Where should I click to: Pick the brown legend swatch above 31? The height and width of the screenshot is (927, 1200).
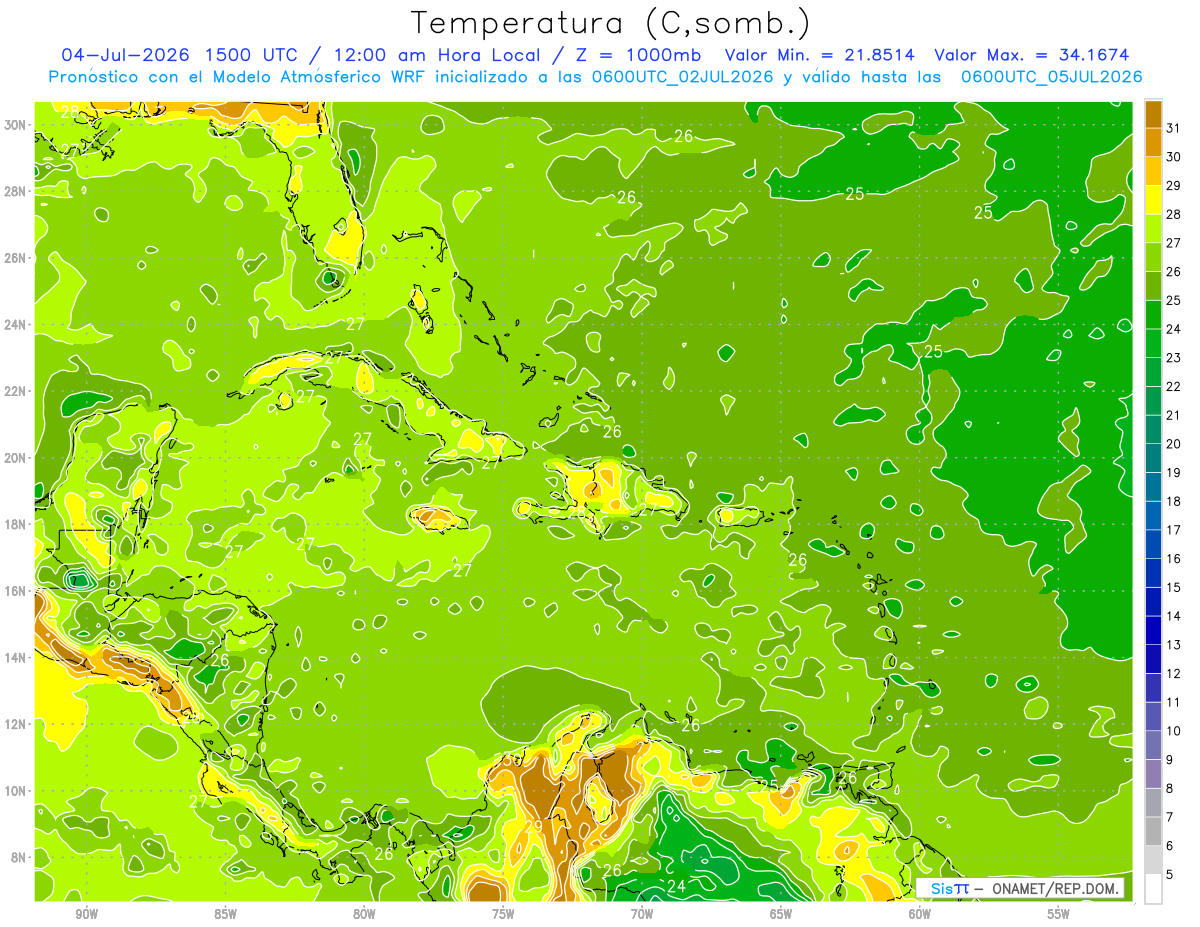pos(1153,114)
